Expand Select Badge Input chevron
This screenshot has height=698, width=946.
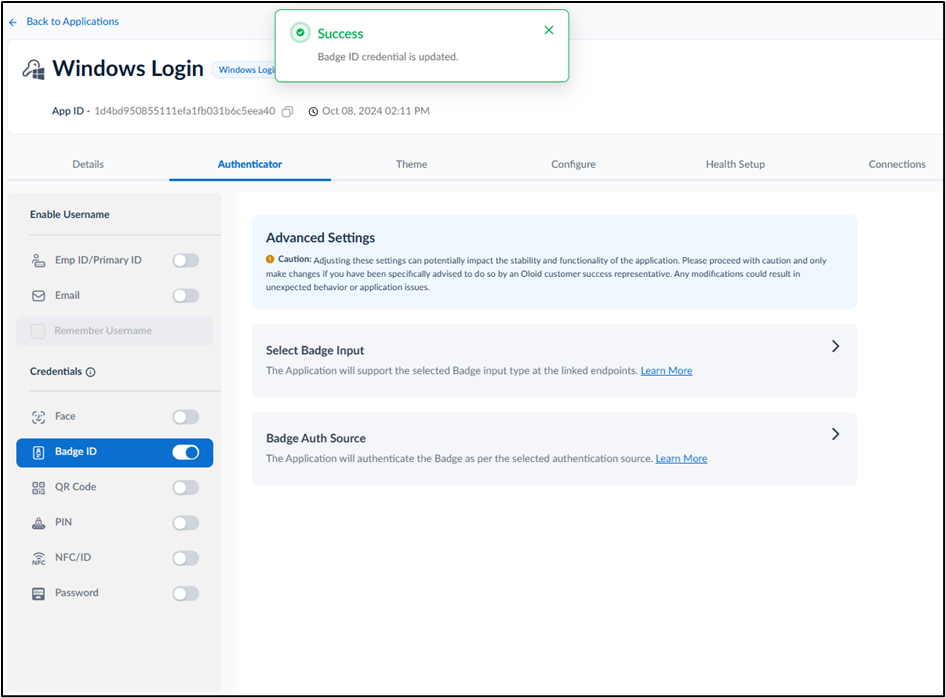click(836, 346)
